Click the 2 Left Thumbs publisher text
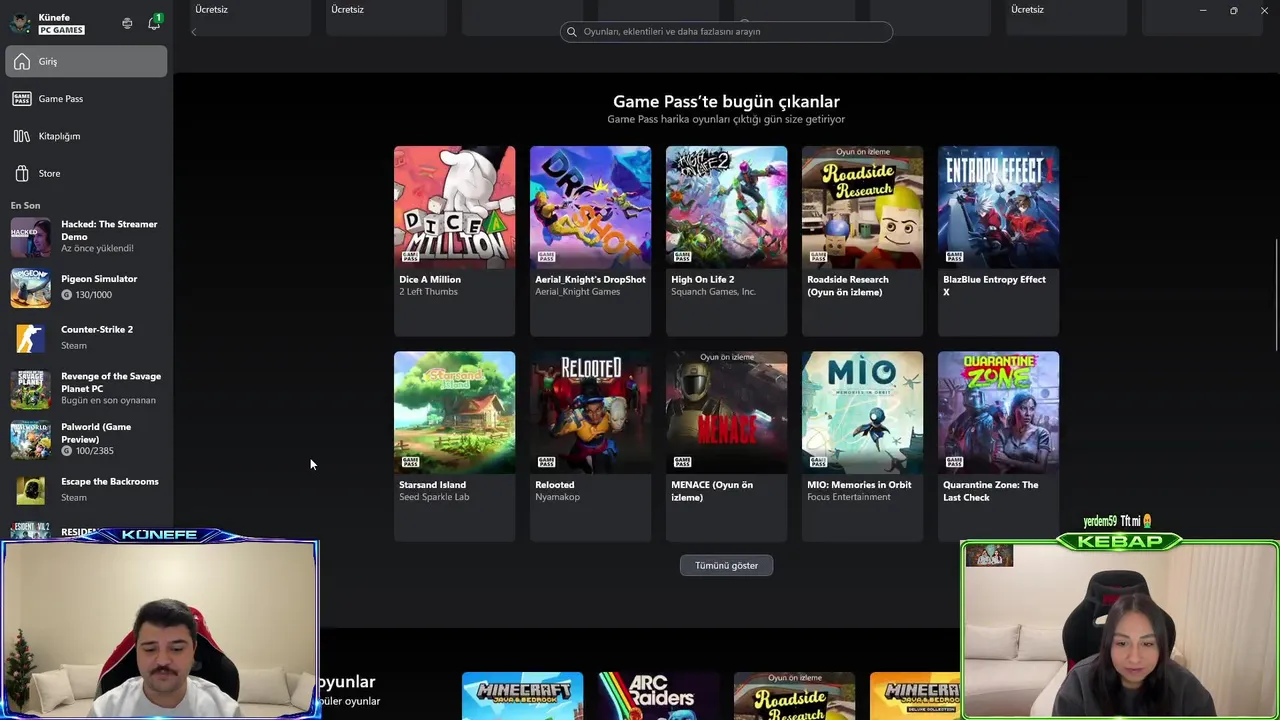1280x720 pixels. (x=428, y=292)
